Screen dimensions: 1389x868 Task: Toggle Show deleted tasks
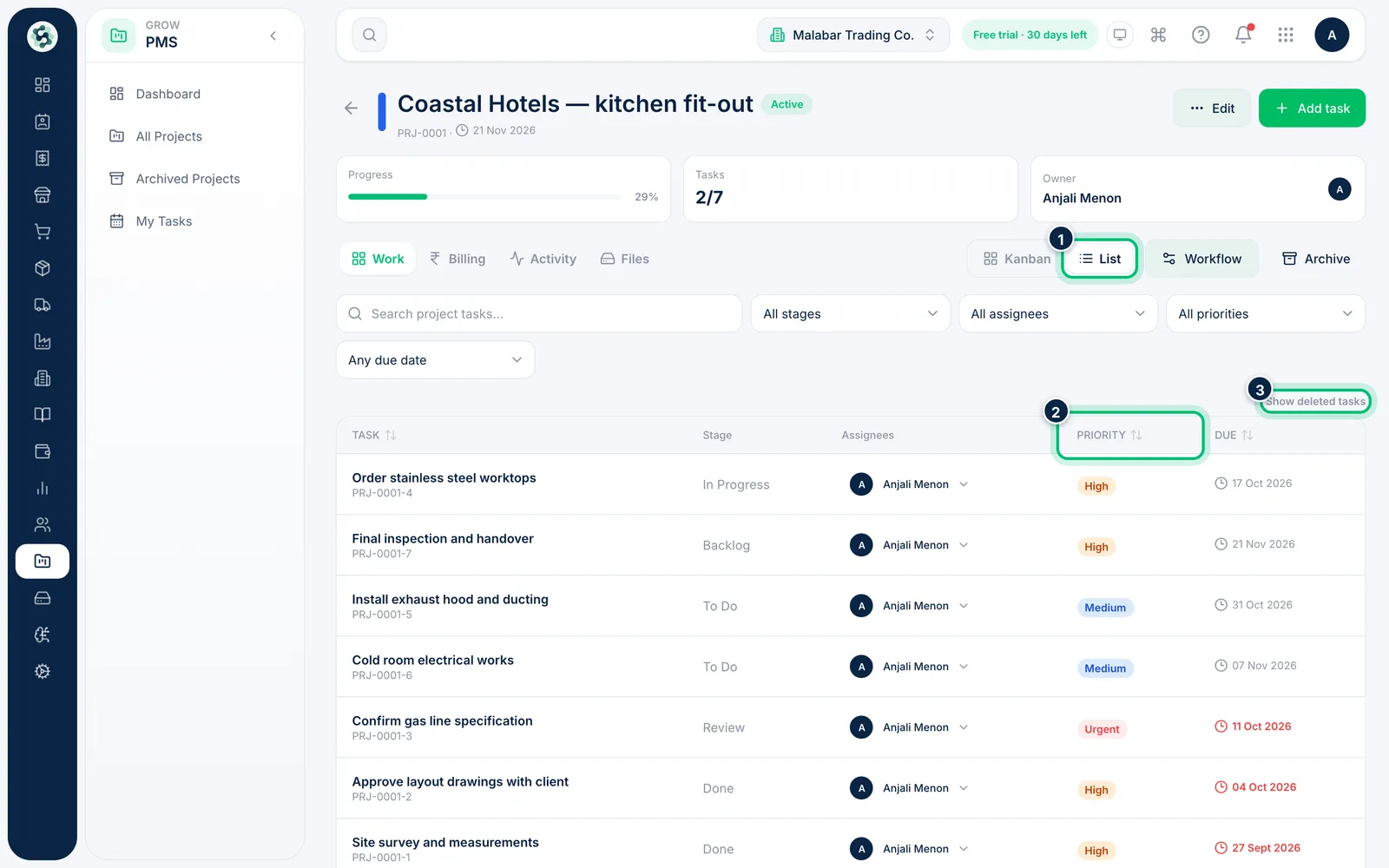1315,401
